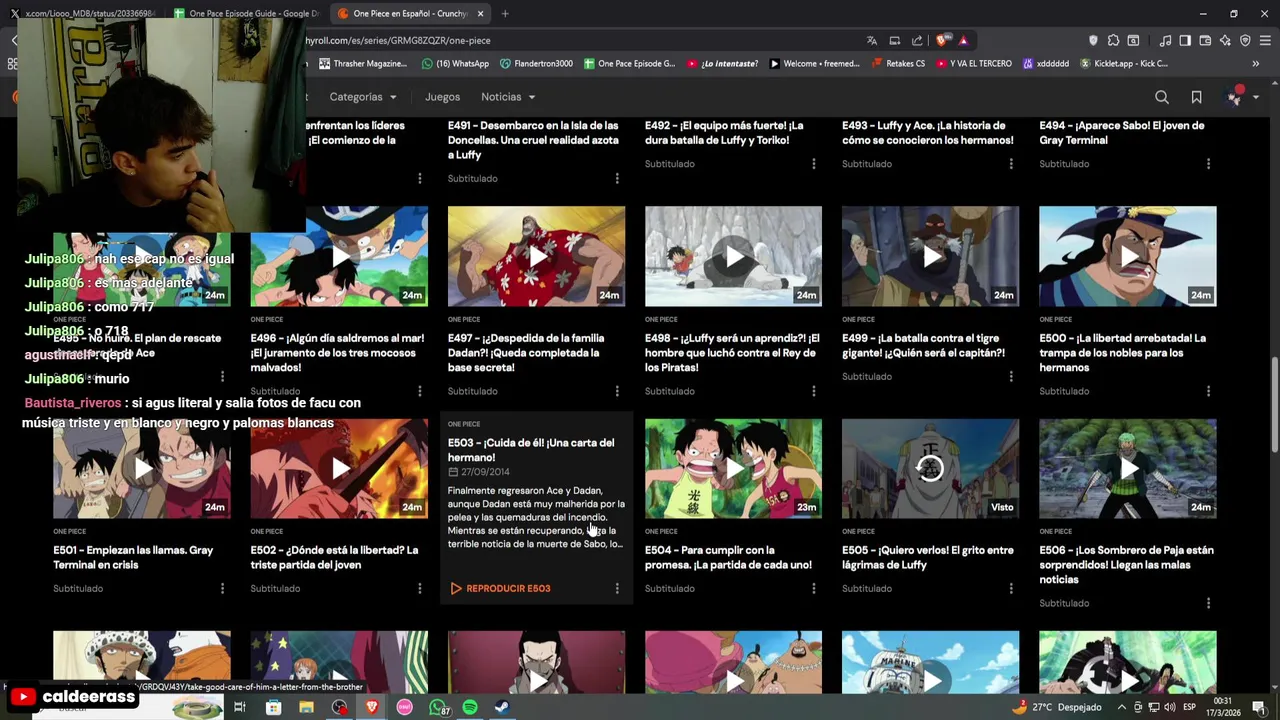Viewport: 1280px width, 720px height.
Task: Open the three-dot menu for episode E505
Action: point(1011,588)
